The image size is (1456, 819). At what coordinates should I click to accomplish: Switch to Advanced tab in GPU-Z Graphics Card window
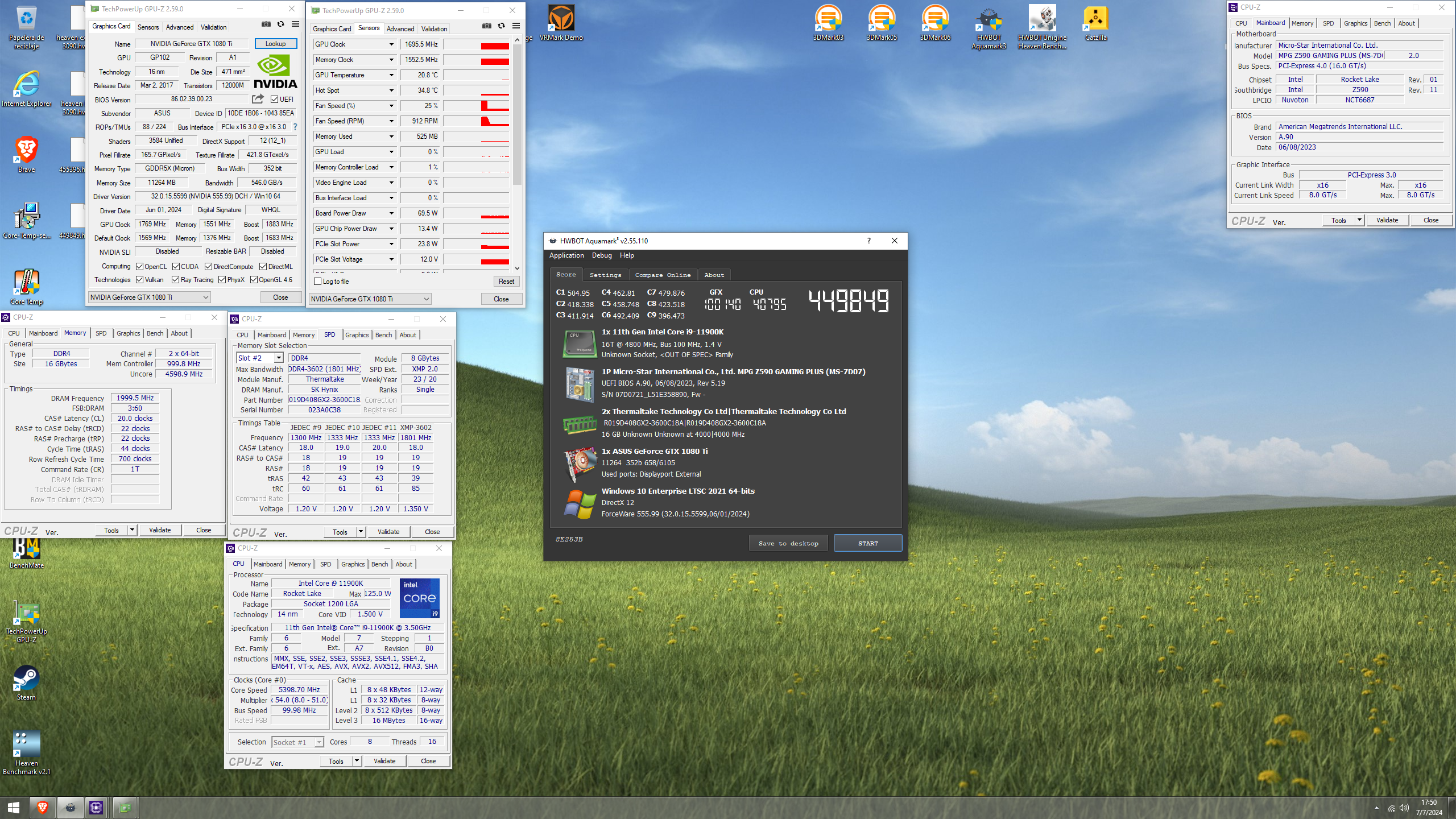[x=180, y=27]
